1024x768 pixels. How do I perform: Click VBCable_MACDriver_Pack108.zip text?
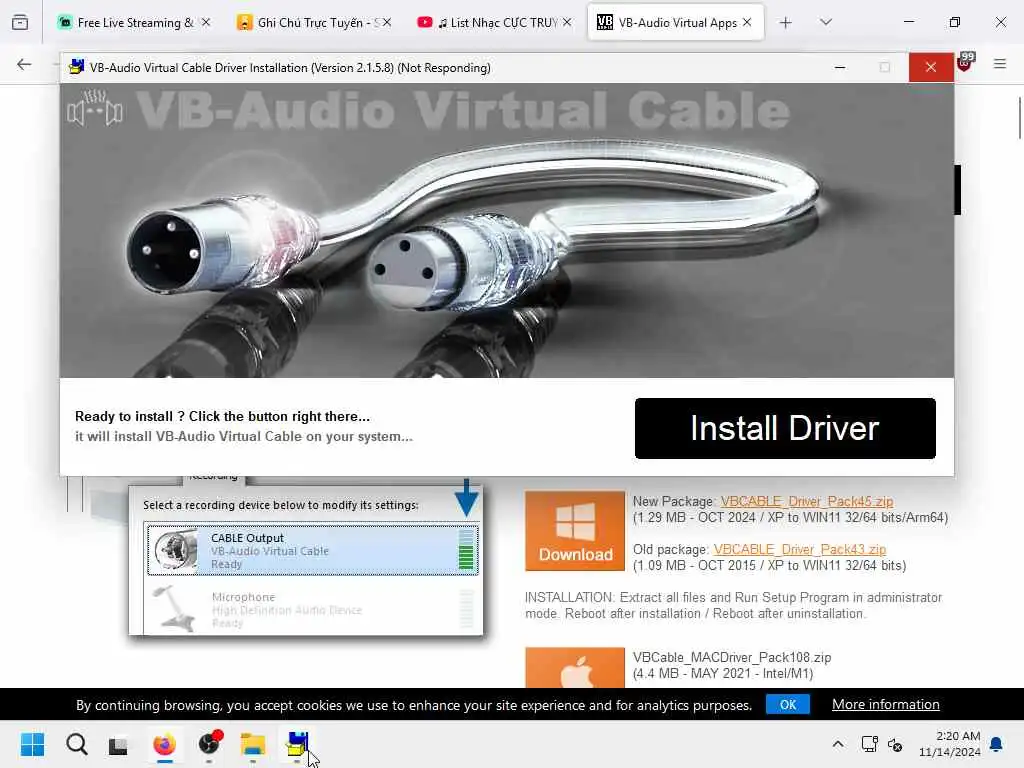(731, 657)
